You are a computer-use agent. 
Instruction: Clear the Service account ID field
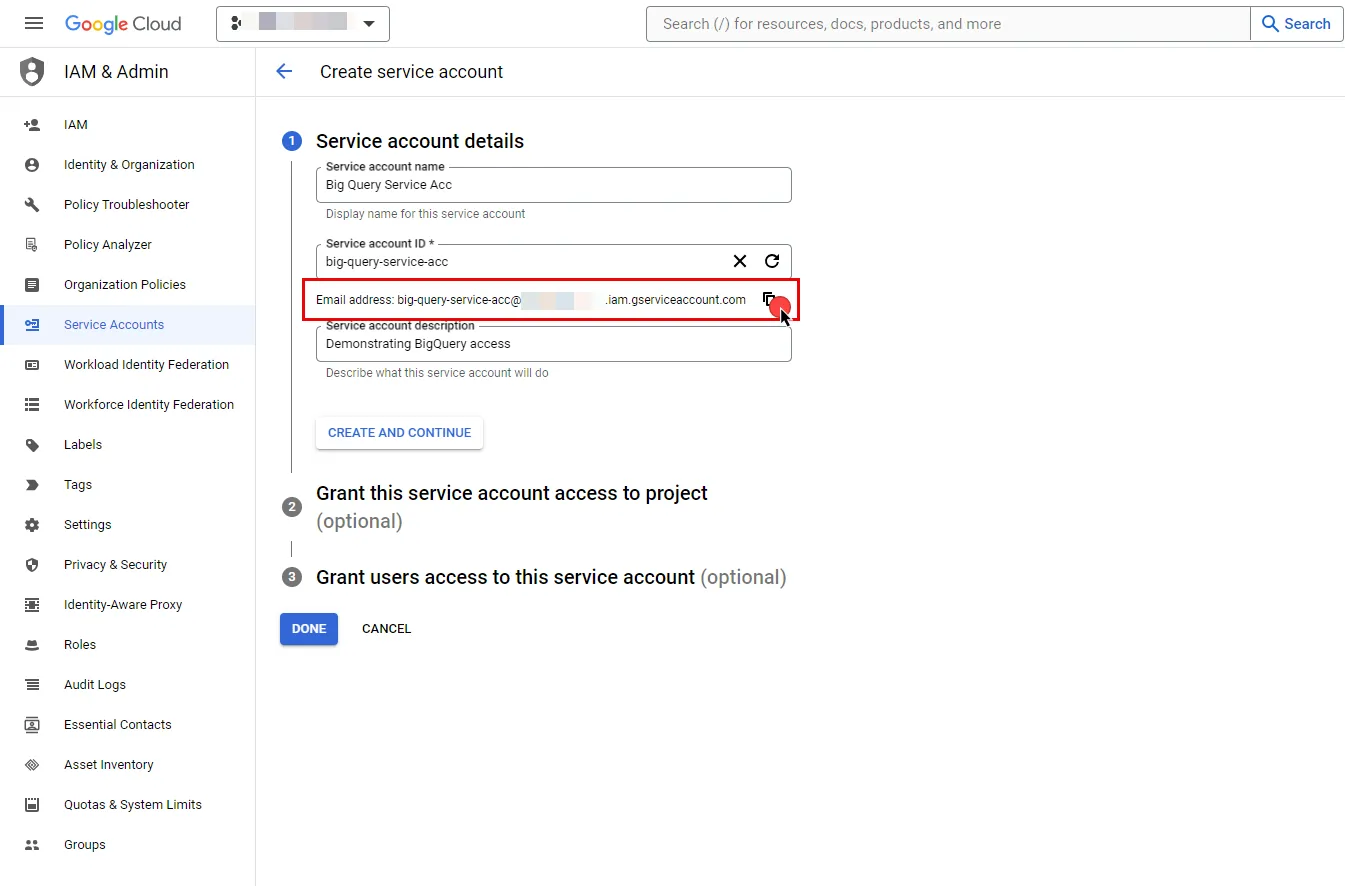pos(739,261)
